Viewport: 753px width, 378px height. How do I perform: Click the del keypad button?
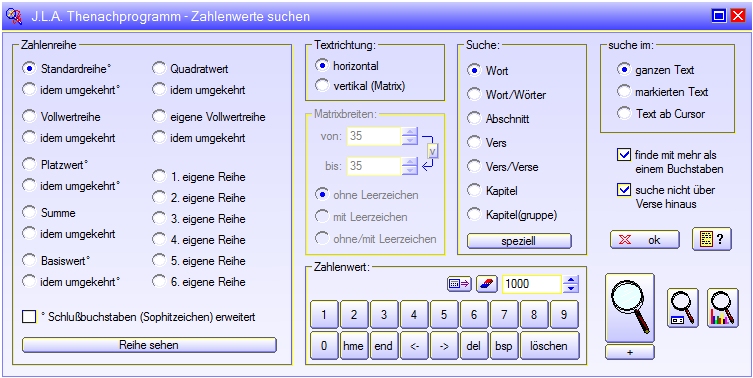[x=474, y=345]
